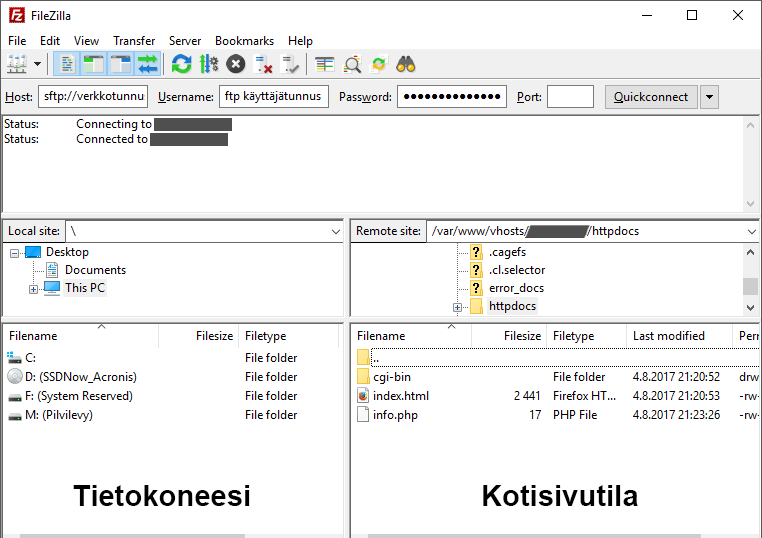Open the Edit menu
Screen dimensions: 762x538
[50, 41]
